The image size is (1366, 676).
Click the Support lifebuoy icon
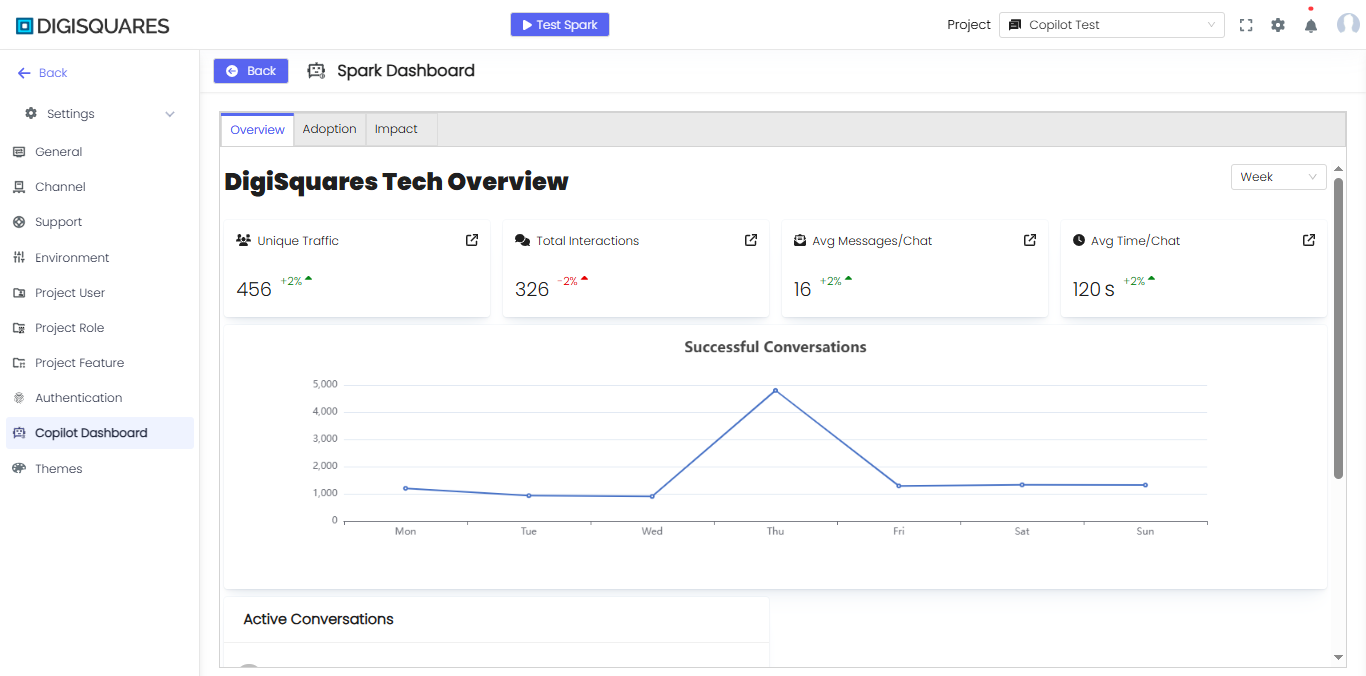19,222
